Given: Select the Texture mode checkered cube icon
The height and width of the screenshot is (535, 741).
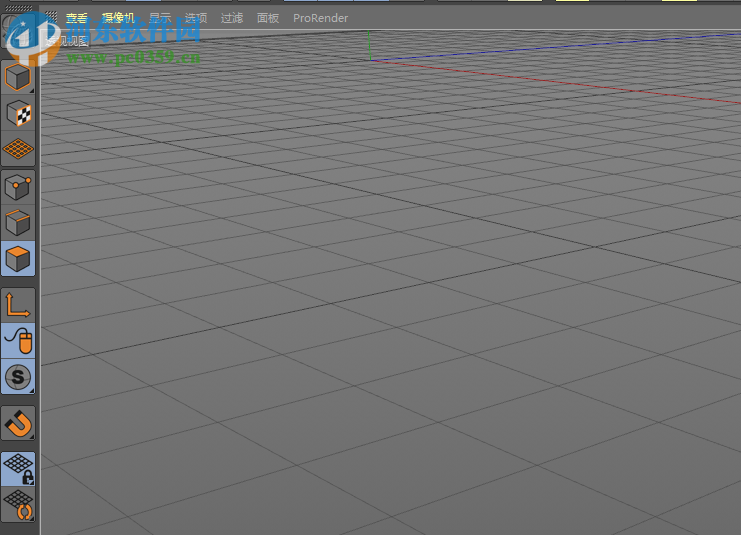Looking at the screenshot, I should click(18, 113).
